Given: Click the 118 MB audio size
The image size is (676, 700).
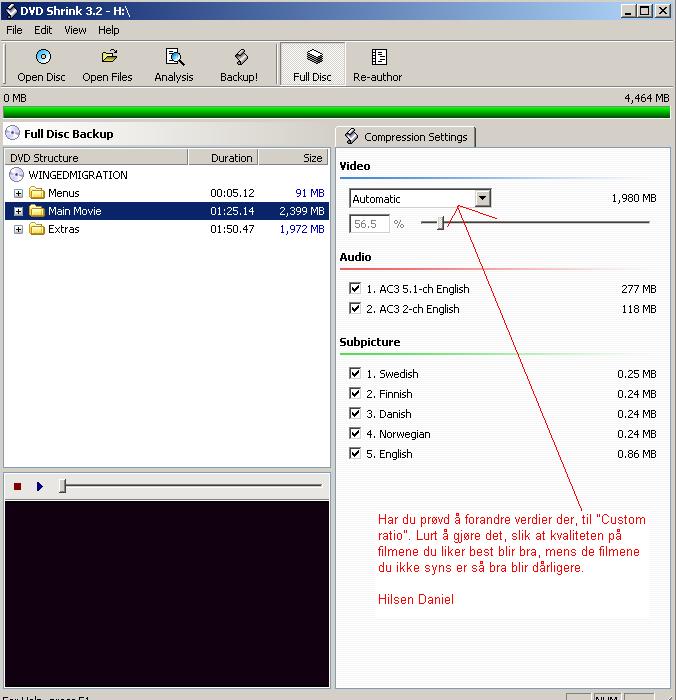Looking at the screenshot, I should (x=639, y=309).
